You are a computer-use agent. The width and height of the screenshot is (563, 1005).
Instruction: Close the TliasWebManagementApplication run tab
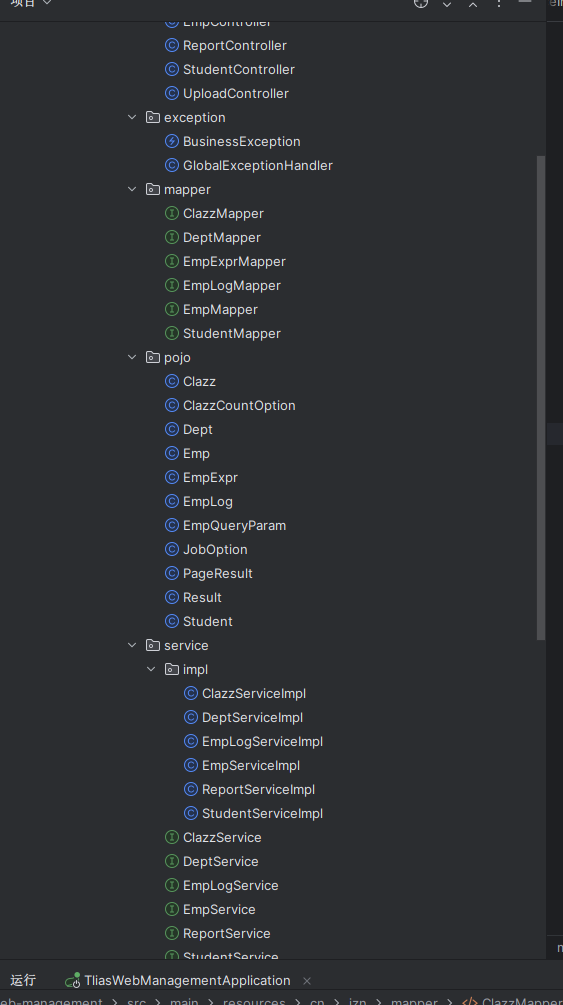click(307, 981)
